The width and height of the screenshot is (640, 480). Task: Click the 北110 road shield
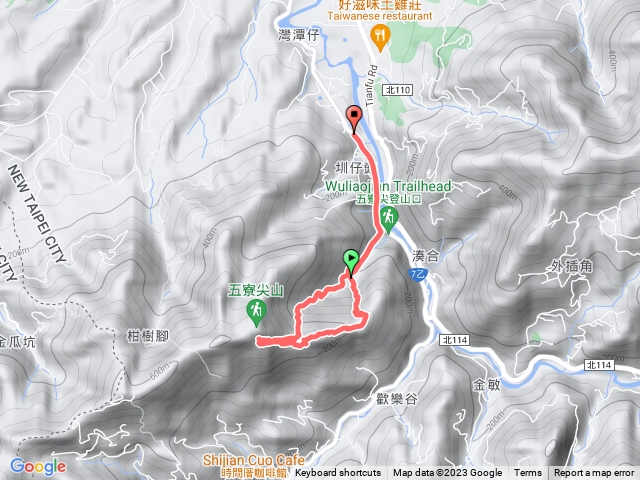pyautogui.click(x=398, y=89)
